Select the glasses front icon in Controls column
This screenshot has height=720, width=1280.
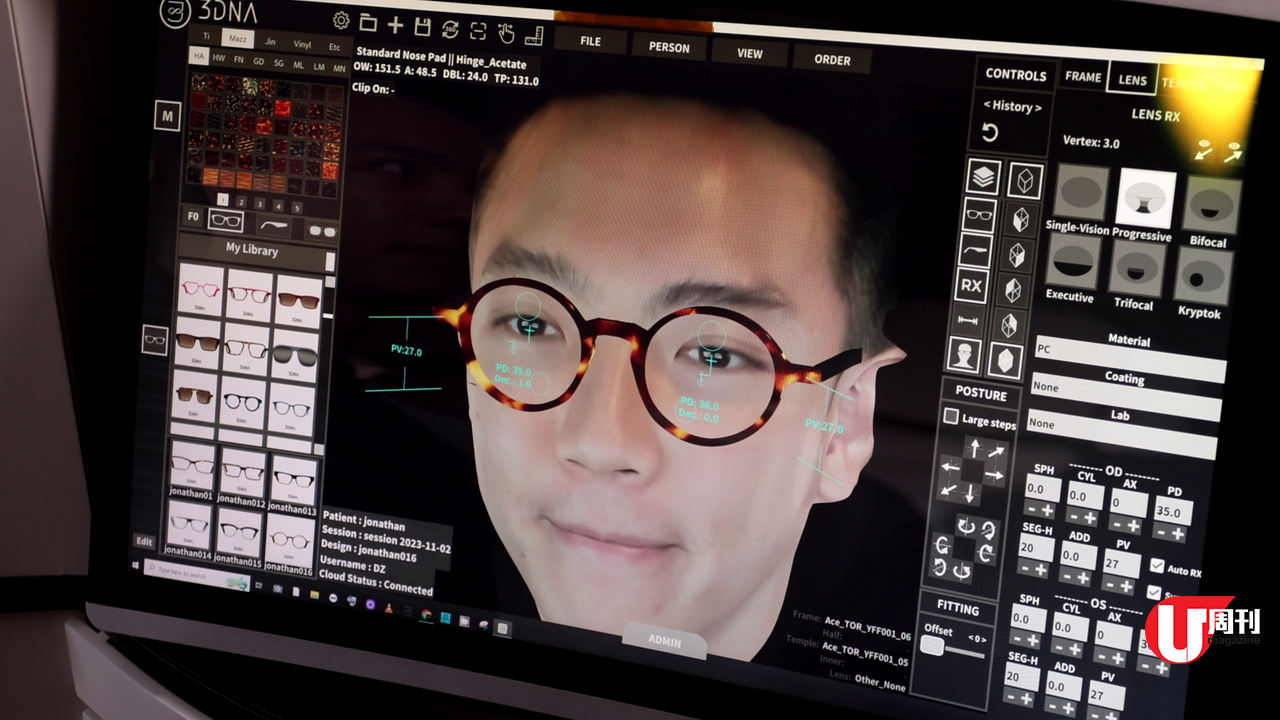(x=979, y=214)
